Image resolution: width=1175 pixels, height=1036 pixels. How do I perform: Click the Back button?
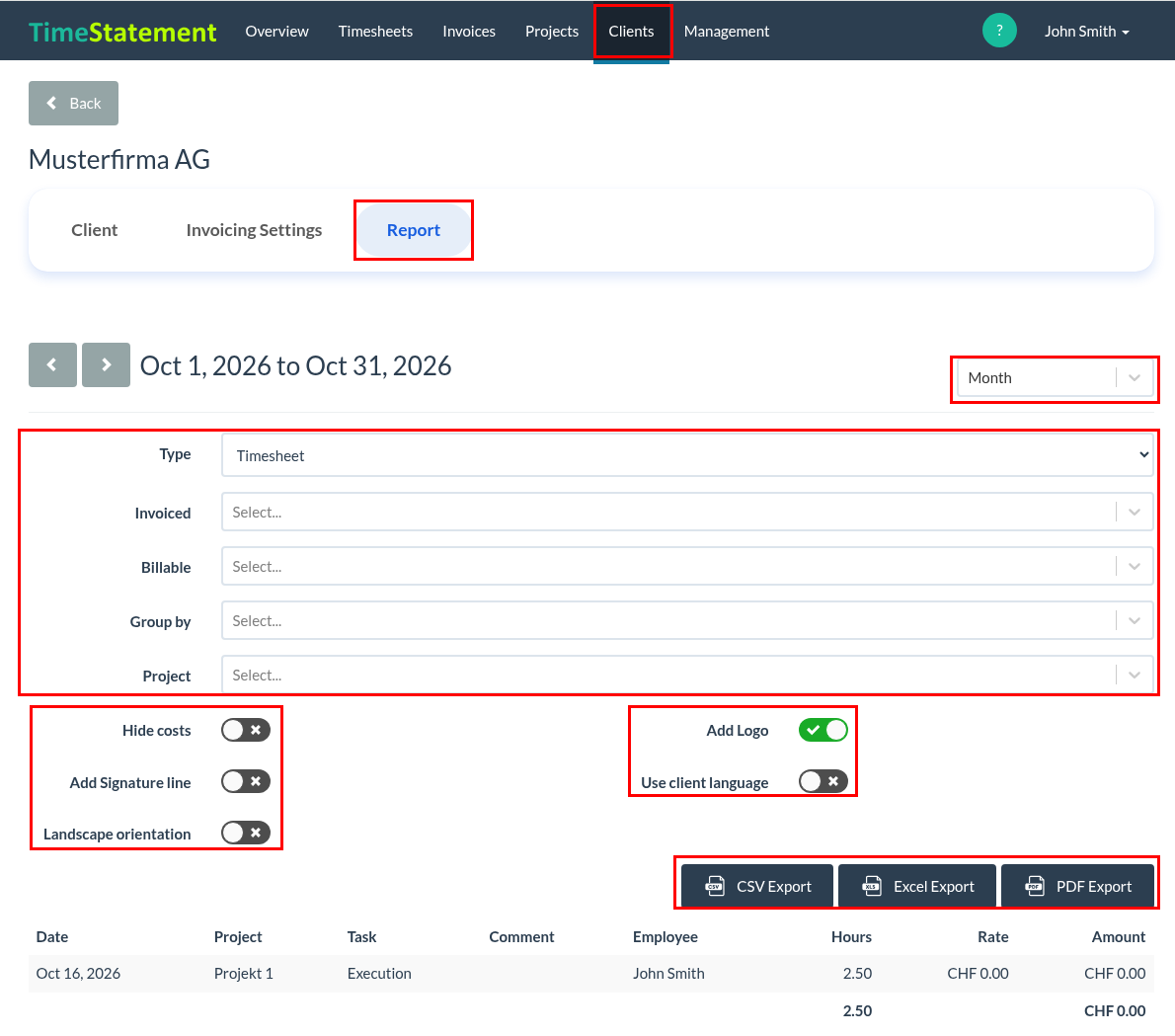(x=73, y=104)
